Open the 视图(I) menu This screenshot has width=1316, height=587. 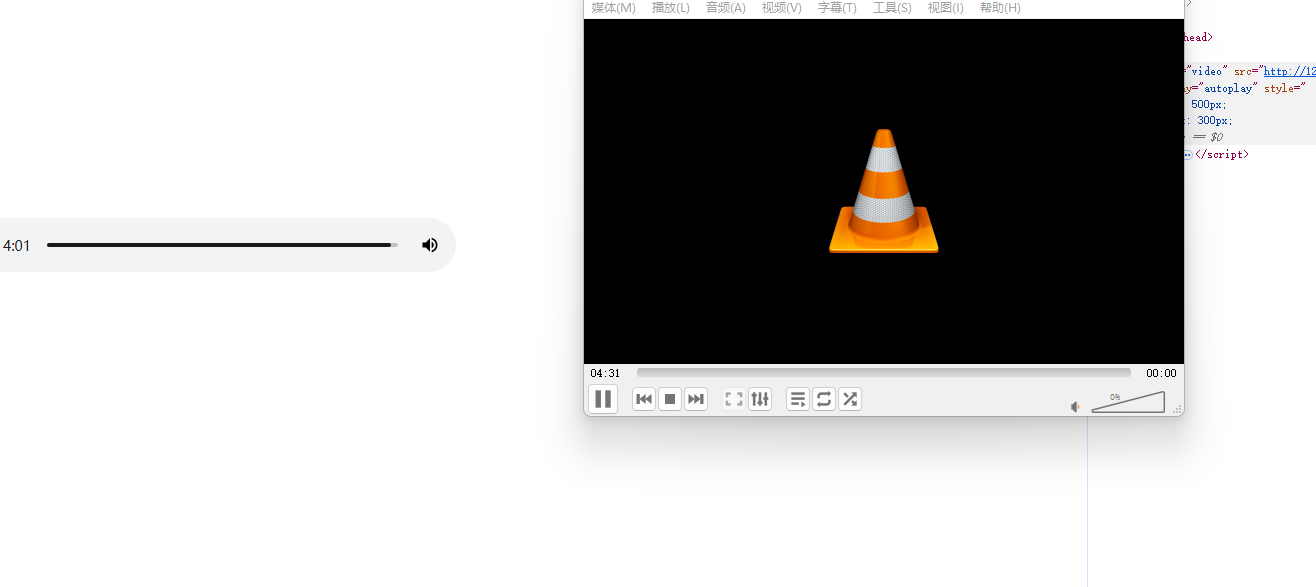[945, 8]
